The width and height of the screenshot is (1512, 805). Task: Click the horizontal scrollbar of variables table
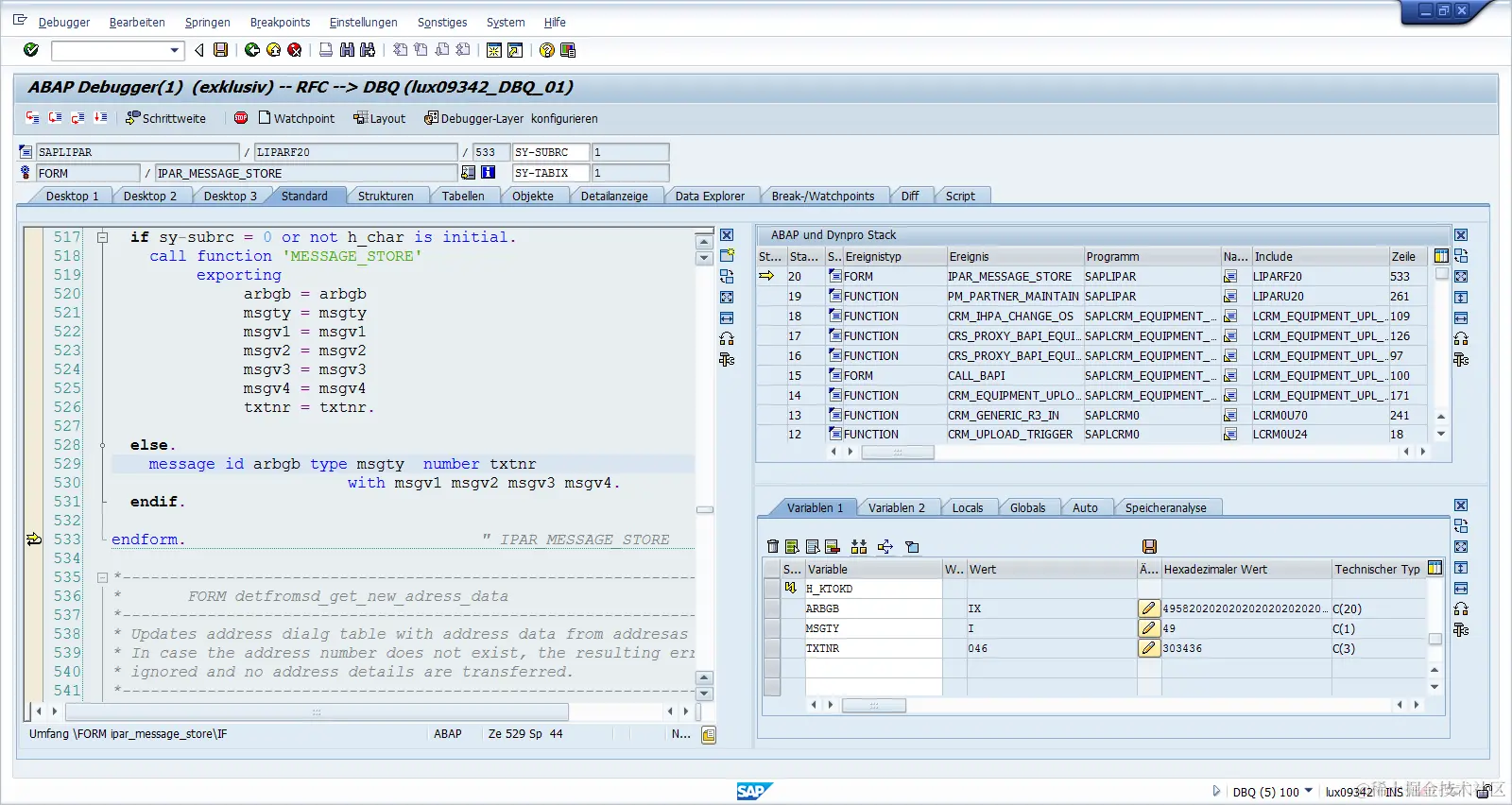point(874,705)
